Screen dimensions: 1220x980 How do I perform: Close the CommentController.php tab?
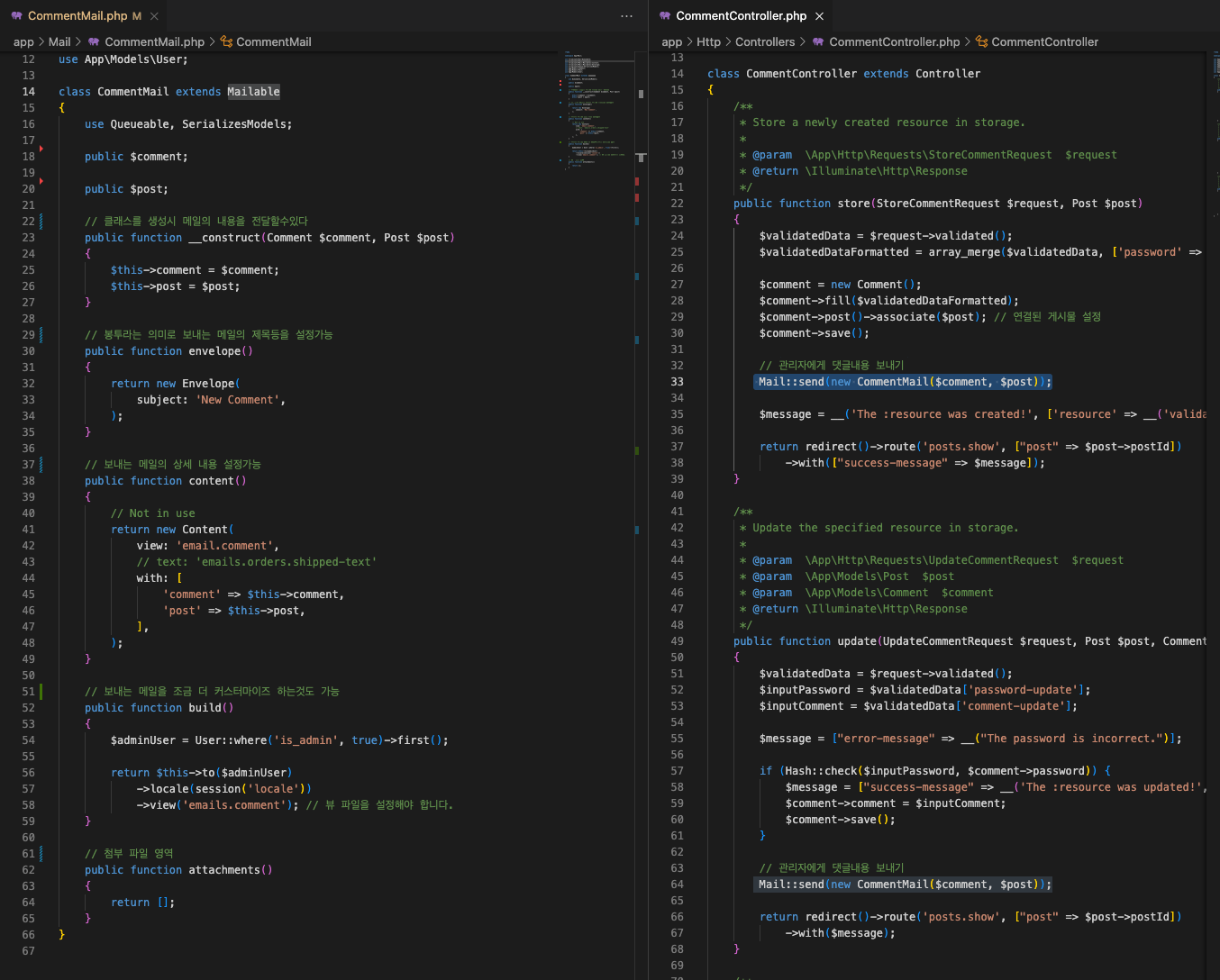pyautogui.click(x=819, y=16)
